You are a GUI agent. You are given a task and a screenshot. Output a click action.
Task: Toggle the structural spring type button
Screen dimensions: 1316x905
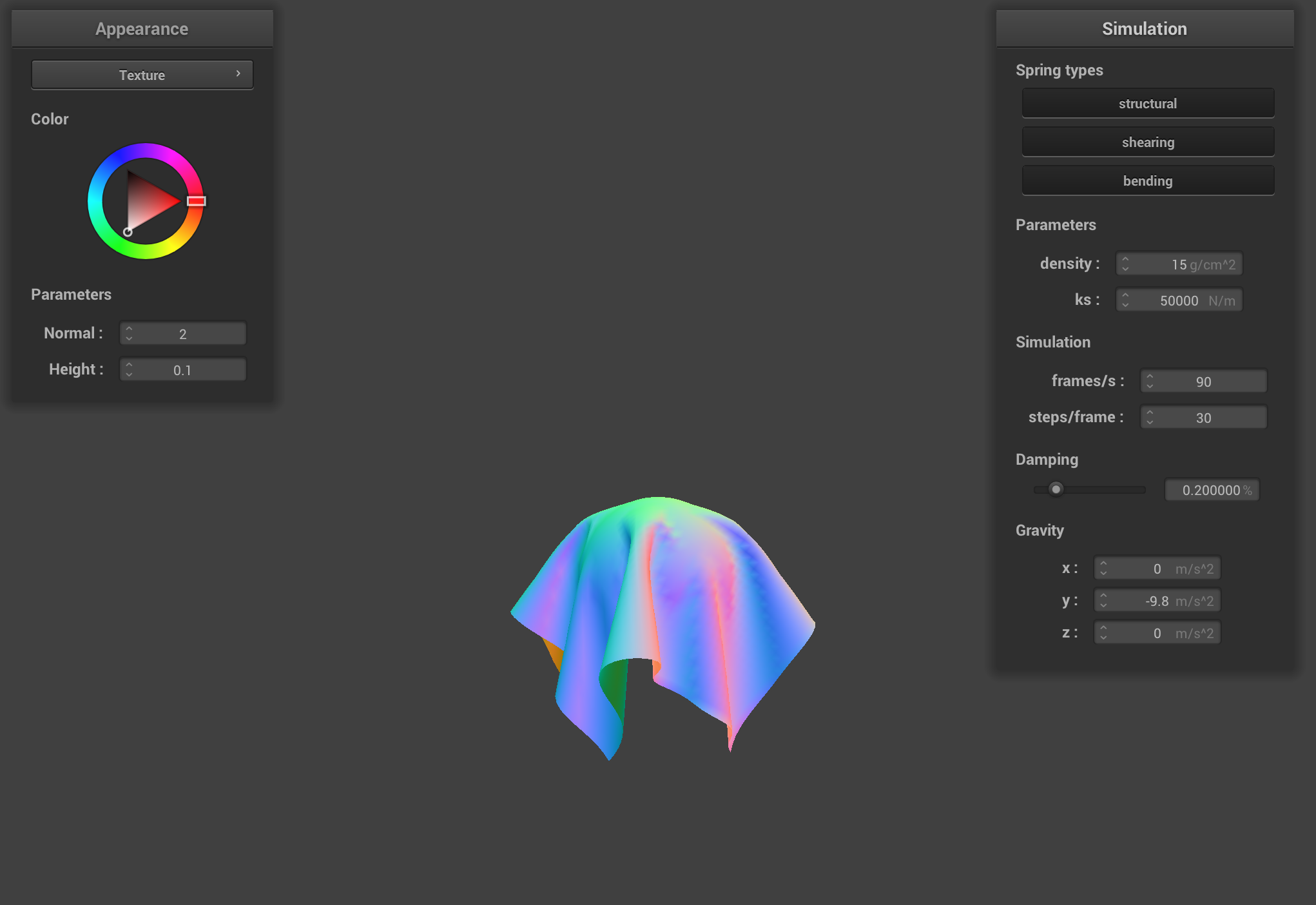click(1147, 104)
